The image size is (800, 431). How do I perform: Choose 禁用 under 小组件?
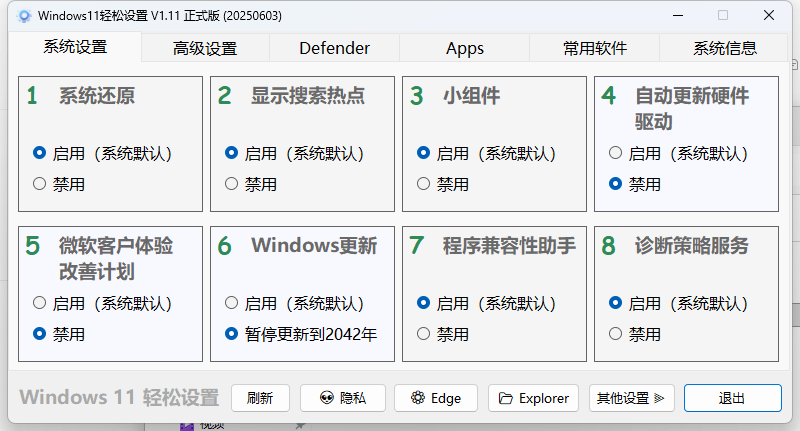[442, 184]
